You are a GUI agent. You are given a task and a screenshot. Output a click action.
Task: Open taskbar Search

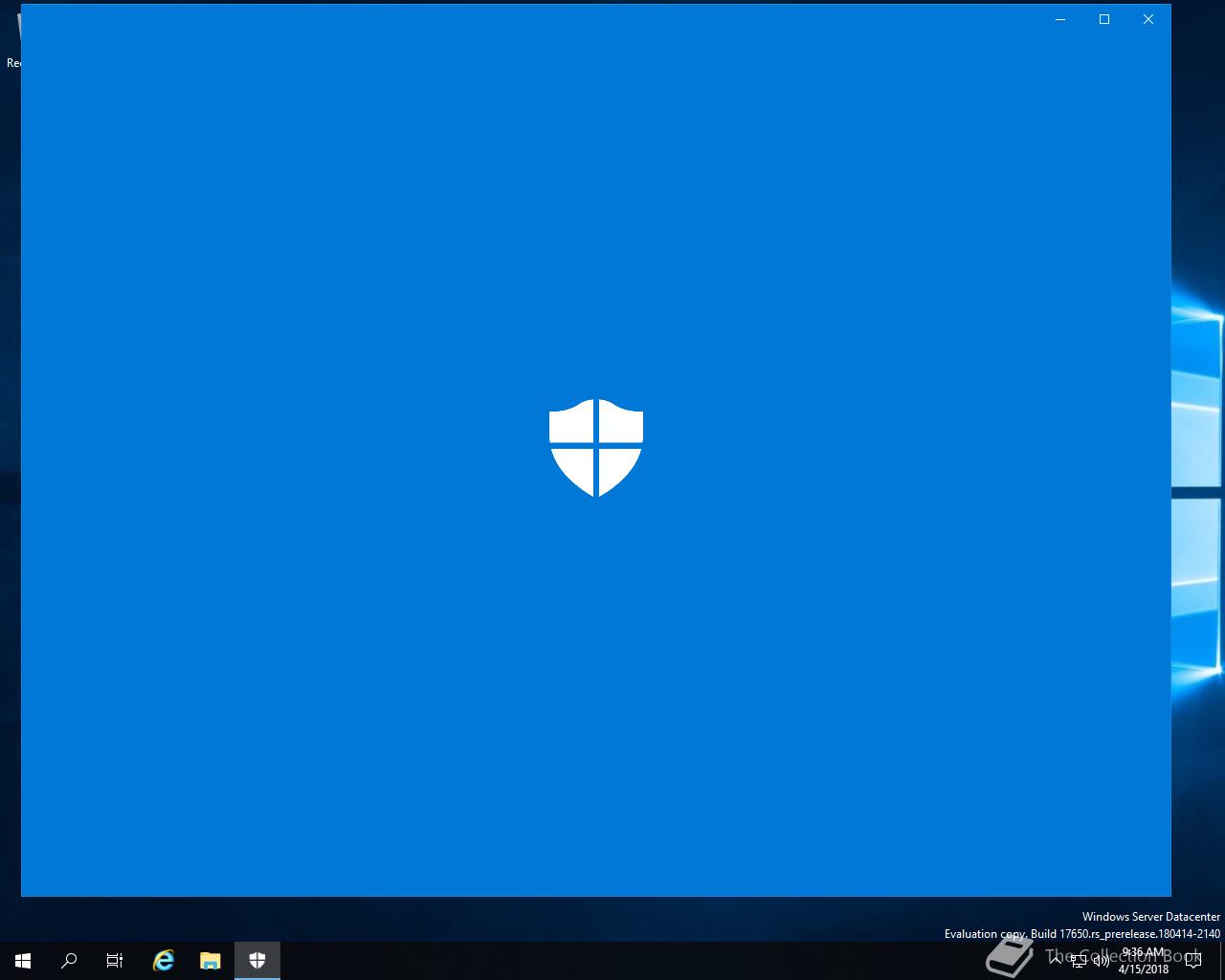point(69,961)
